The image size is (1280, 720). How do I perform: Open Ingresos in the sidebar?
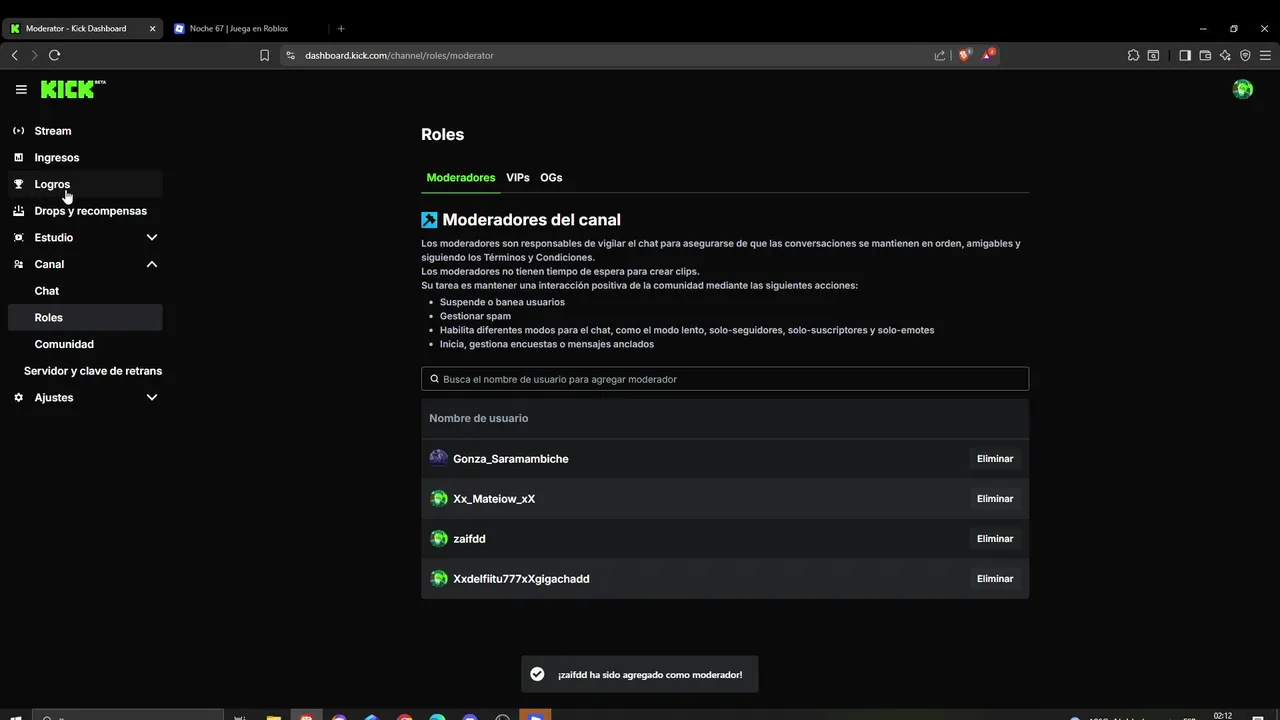click(85, 157)
